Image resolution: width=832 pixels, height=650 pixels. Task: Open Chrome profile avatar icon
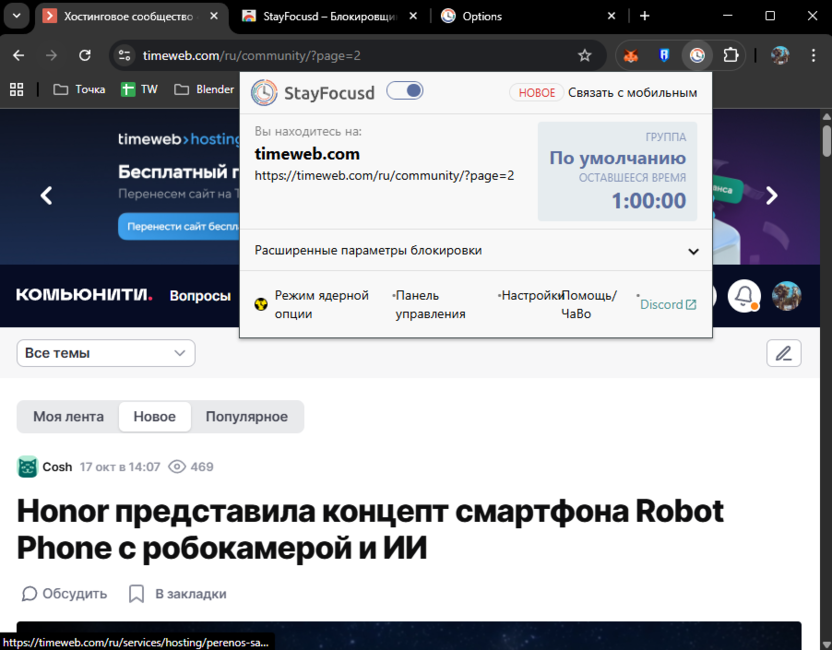(779, 55)
